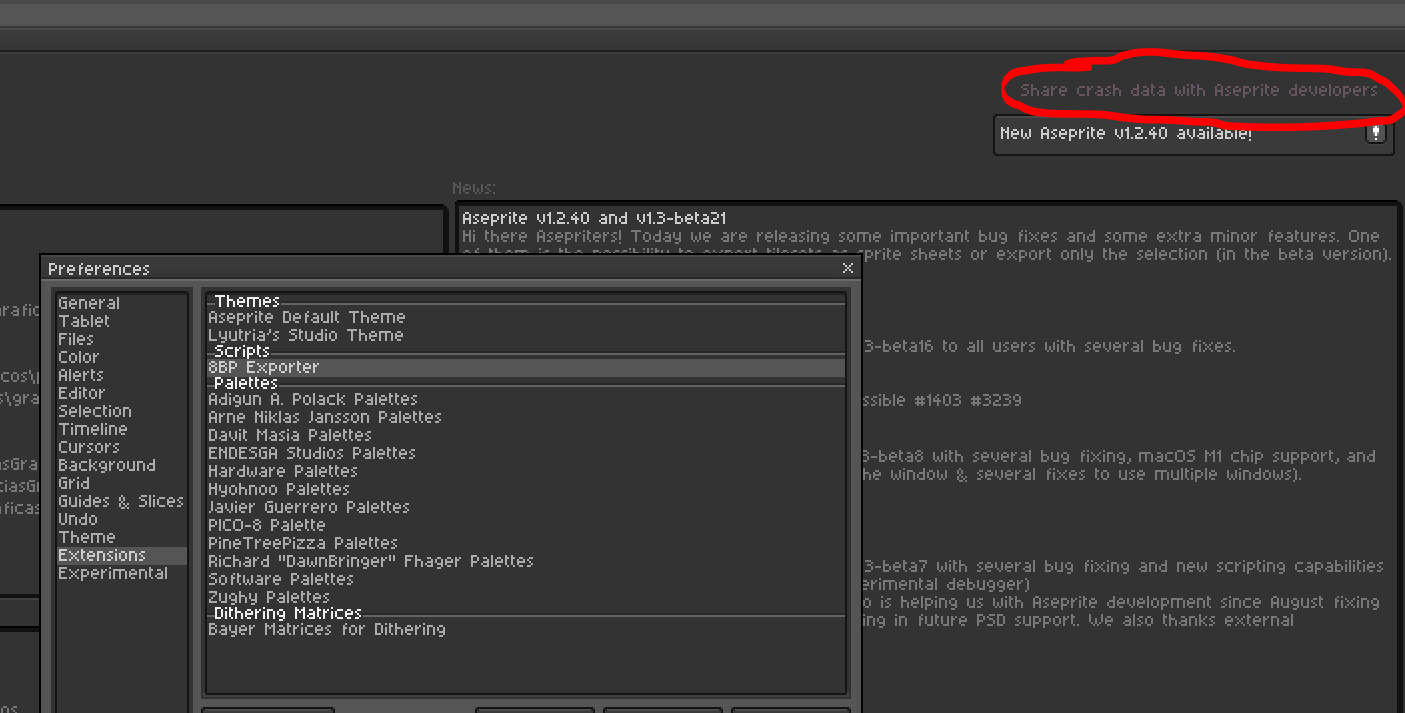Viewport: 1405px width, 713px height.
Task: Select Hyohnoo Palettes entry
Action: (x=526, y=489)
